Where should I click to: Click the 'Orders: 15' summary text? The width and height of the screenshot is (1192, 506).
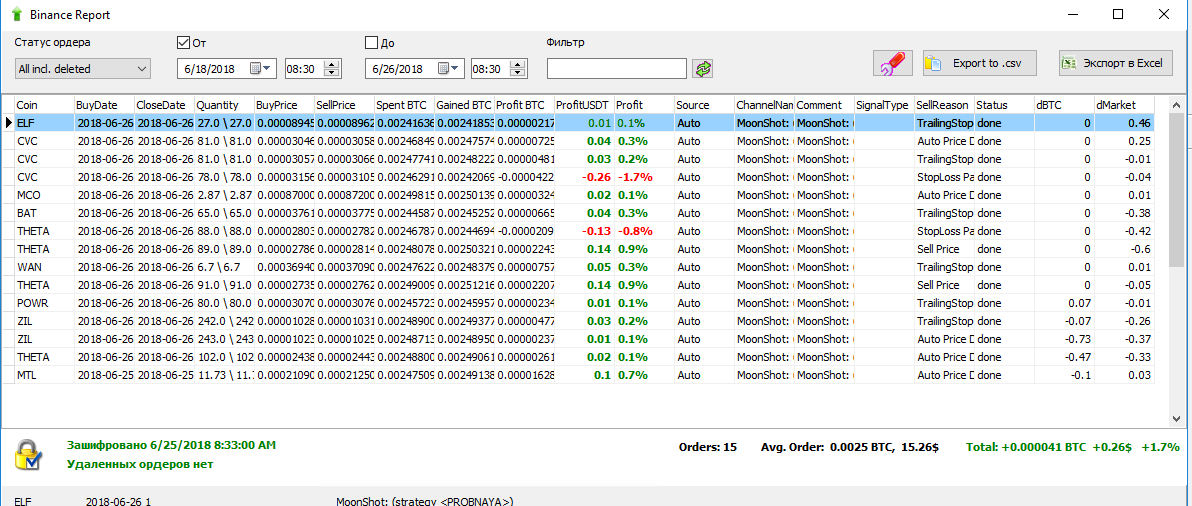click(707, 447)
